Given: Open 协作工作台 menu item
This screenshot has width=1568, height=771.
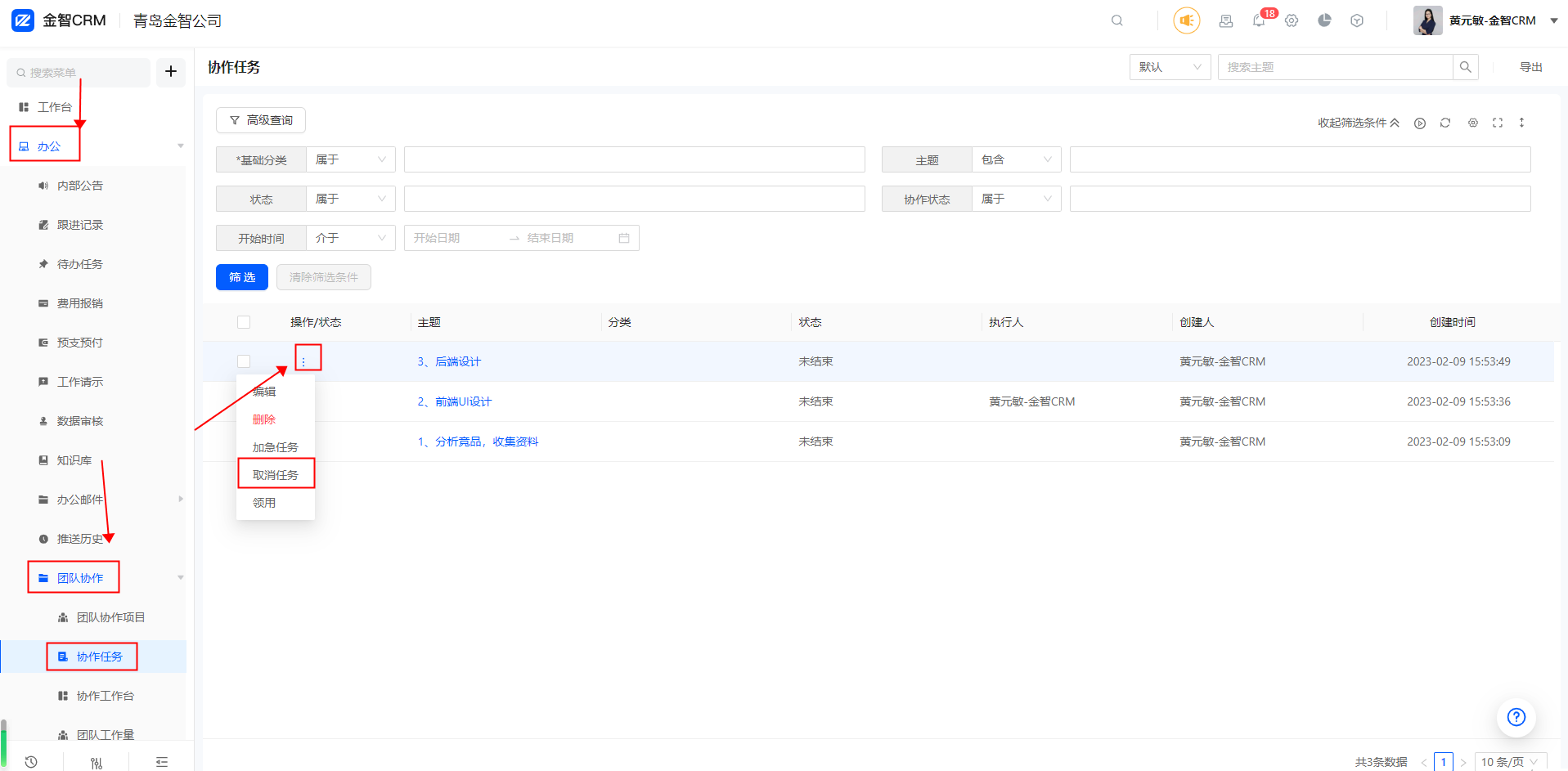Looking at the screenshot, I should pos(106,696).
